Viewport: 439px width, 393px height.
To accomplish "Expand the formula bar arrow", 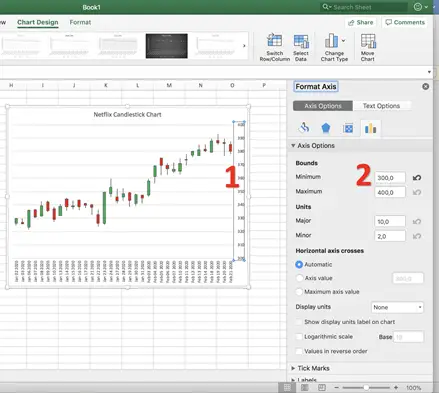I will 429,72.
